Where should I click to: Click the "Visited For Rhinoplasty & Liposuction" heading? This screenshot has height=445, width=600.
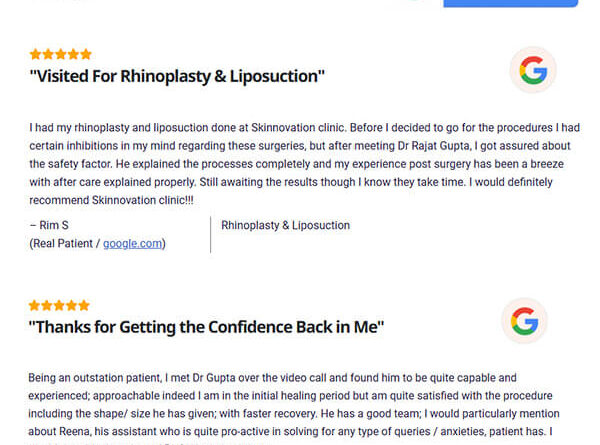[x=177, y=76]
